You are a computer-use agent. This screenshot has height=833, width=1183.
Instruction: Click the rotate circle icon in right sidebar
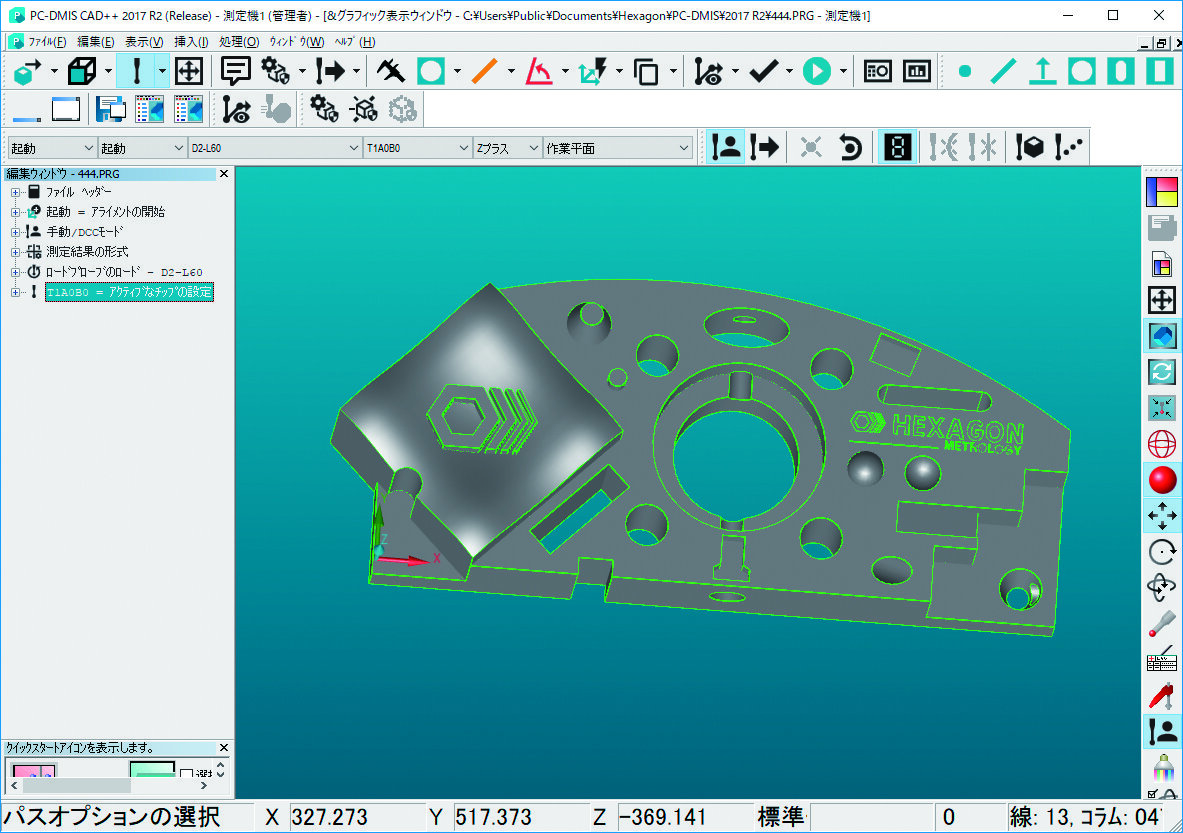click(1162, 552)
